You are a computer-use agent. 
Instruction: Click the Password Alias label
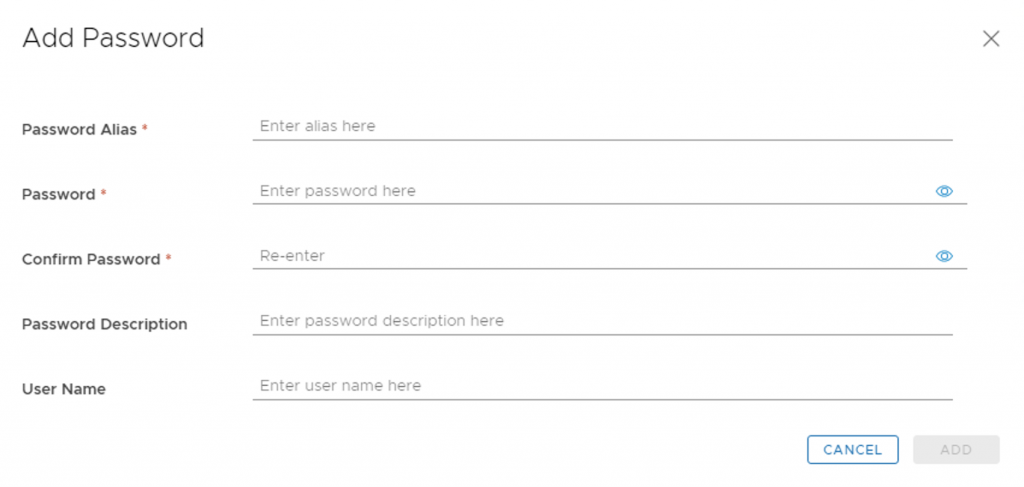coord(79,130)
